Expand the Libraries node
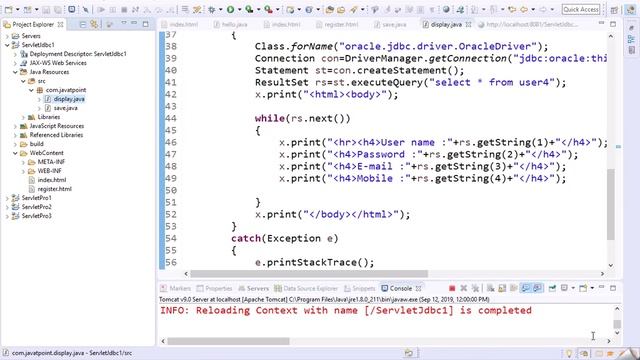The image size is (640, 360). pos(23,117)
